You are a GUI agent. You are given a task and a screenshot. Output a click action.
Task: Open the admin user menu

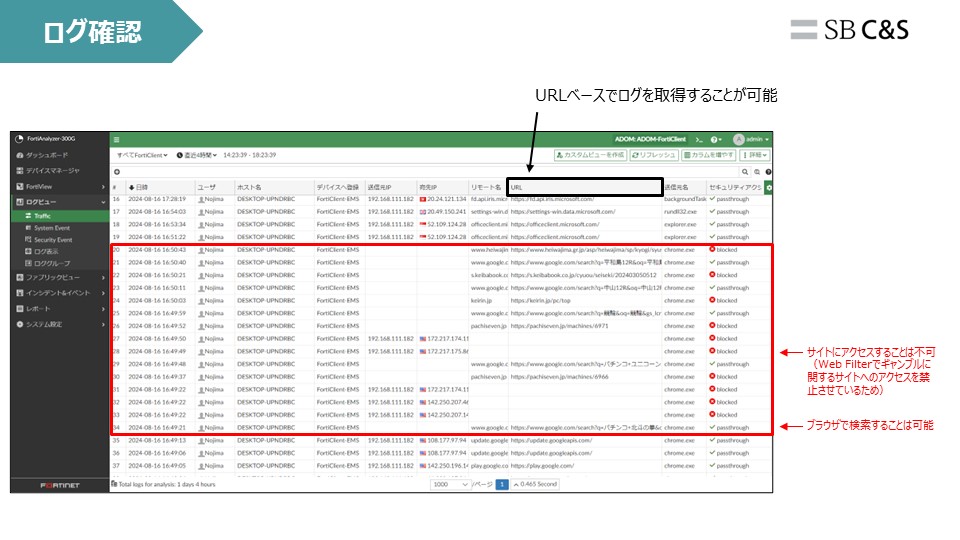[x=751, y=140]
